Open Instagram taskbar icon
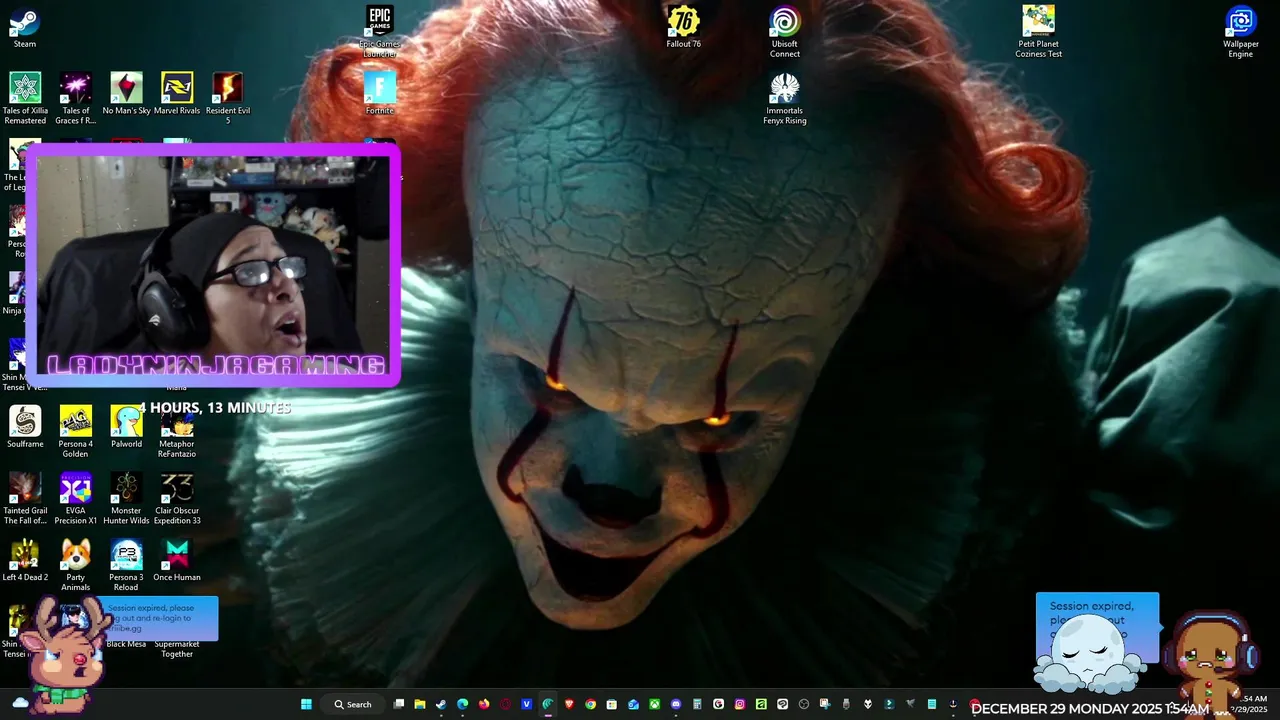Viewport: 1280px width, 720px height. click(740, 704)
